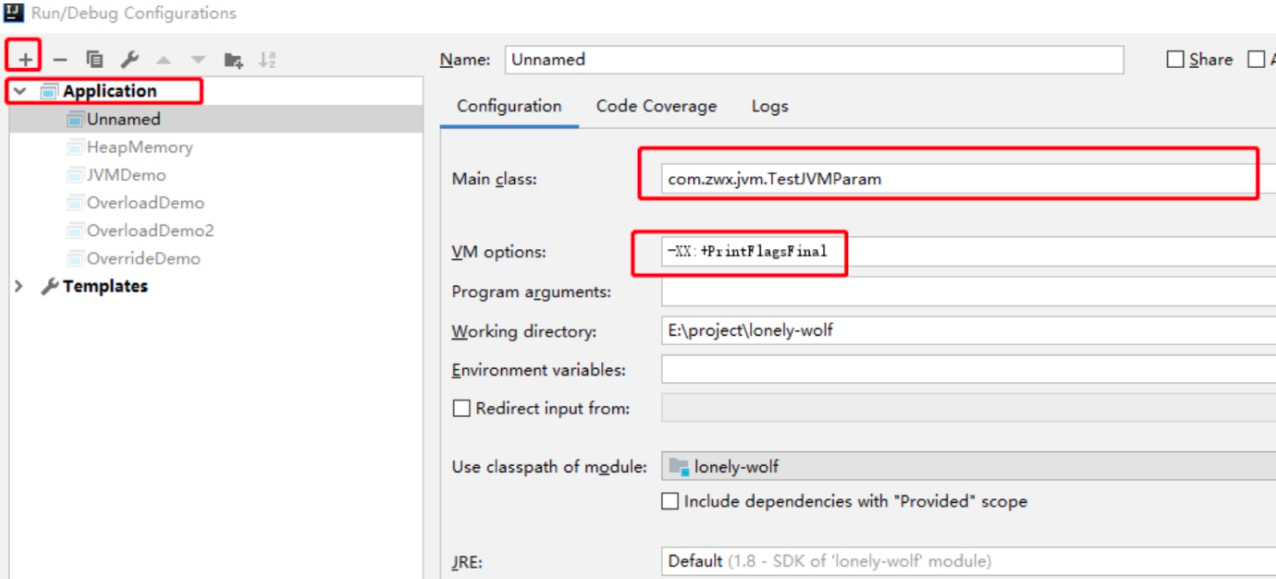Copy the selected configuration
The image size is (1276, 579).
pyautogui.click(x=95, y=60)
